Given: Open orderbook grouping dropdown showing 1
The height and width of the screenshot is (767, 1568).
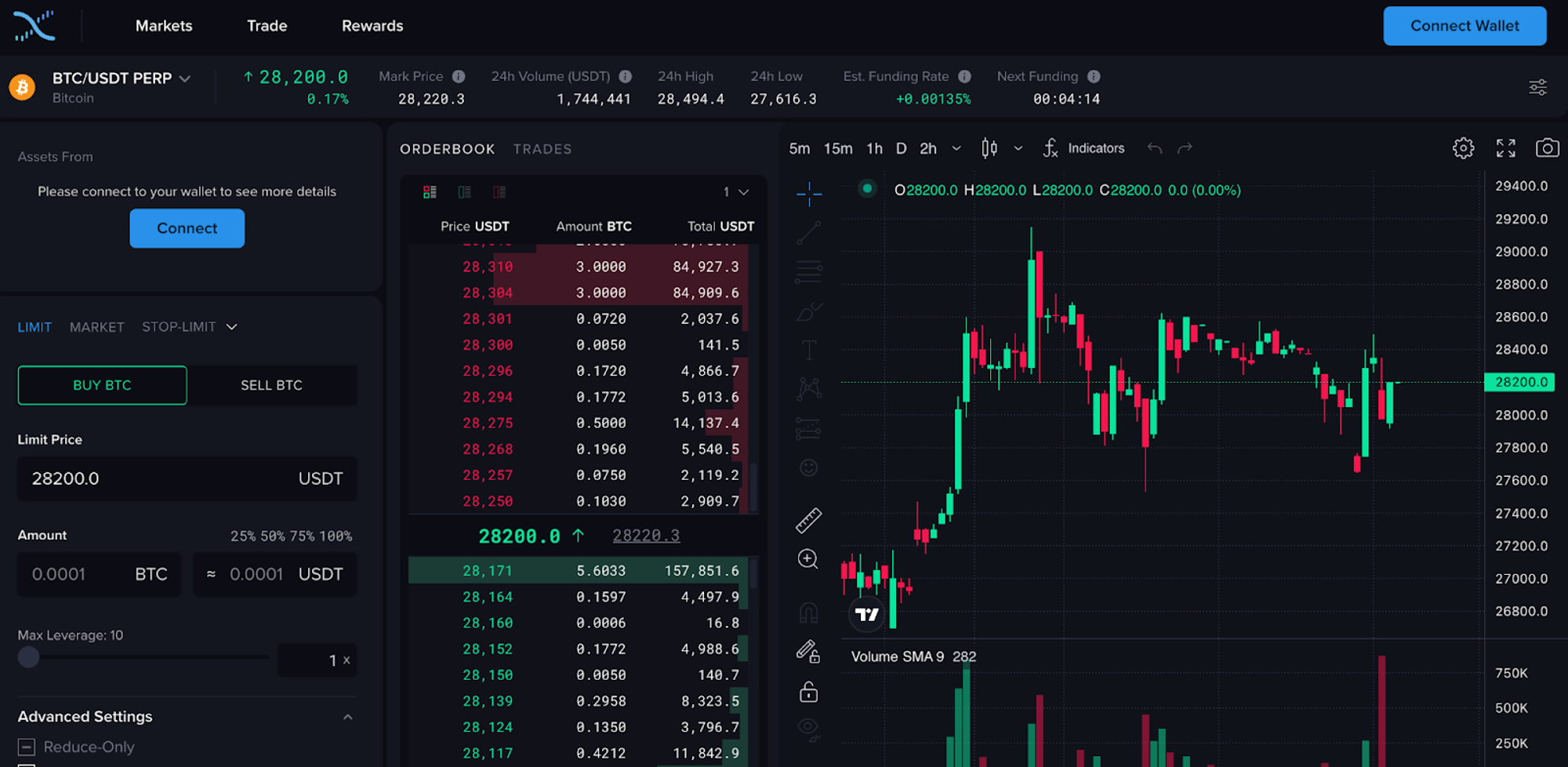Looking at the screenshot, I should point(735,192).
